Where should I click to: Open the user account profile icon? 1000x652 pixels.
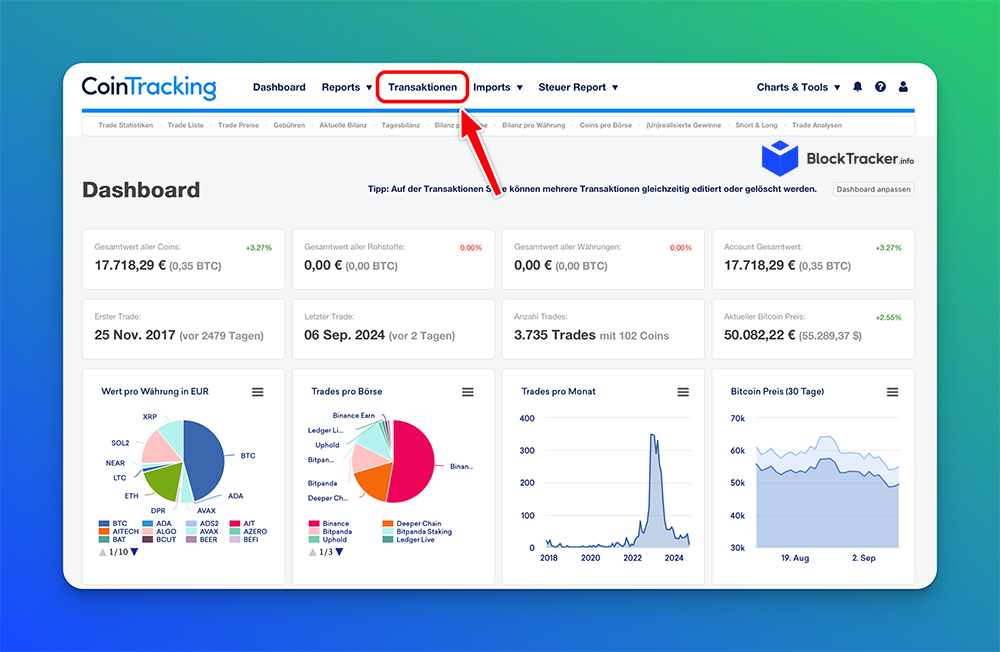point(903,87)
